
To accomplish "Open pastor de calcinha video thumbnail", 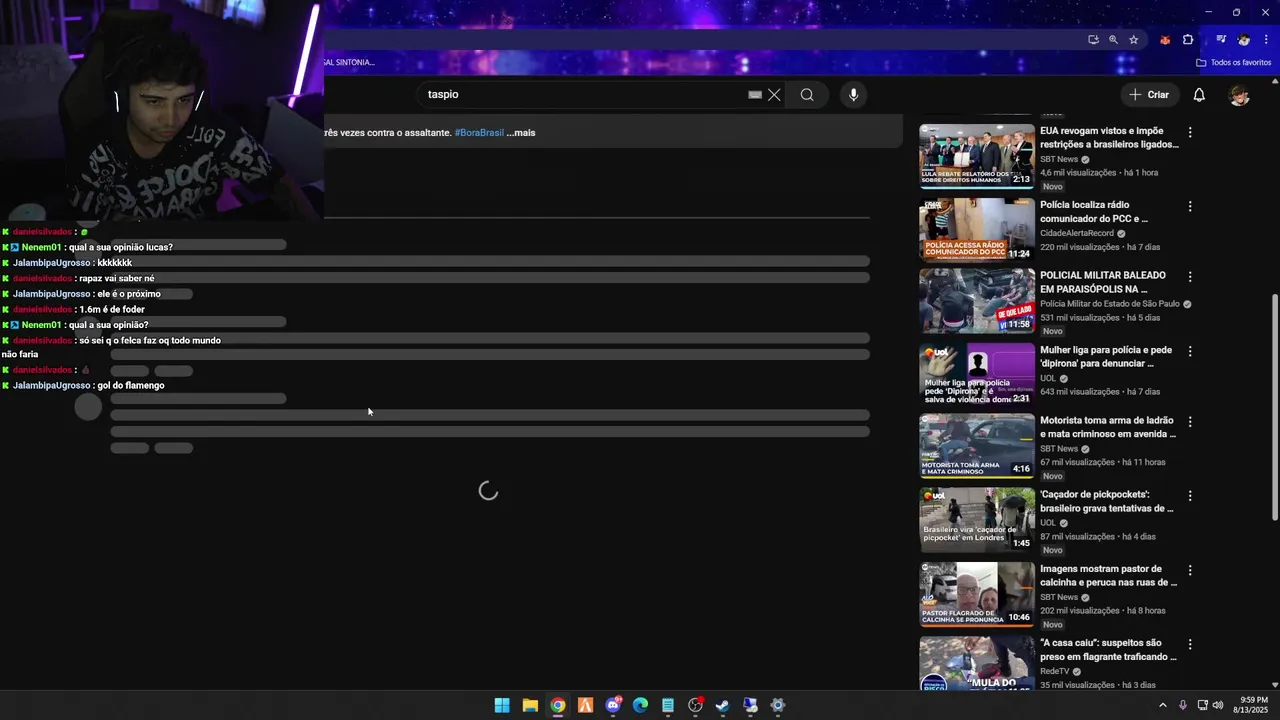I will (977, 594).
